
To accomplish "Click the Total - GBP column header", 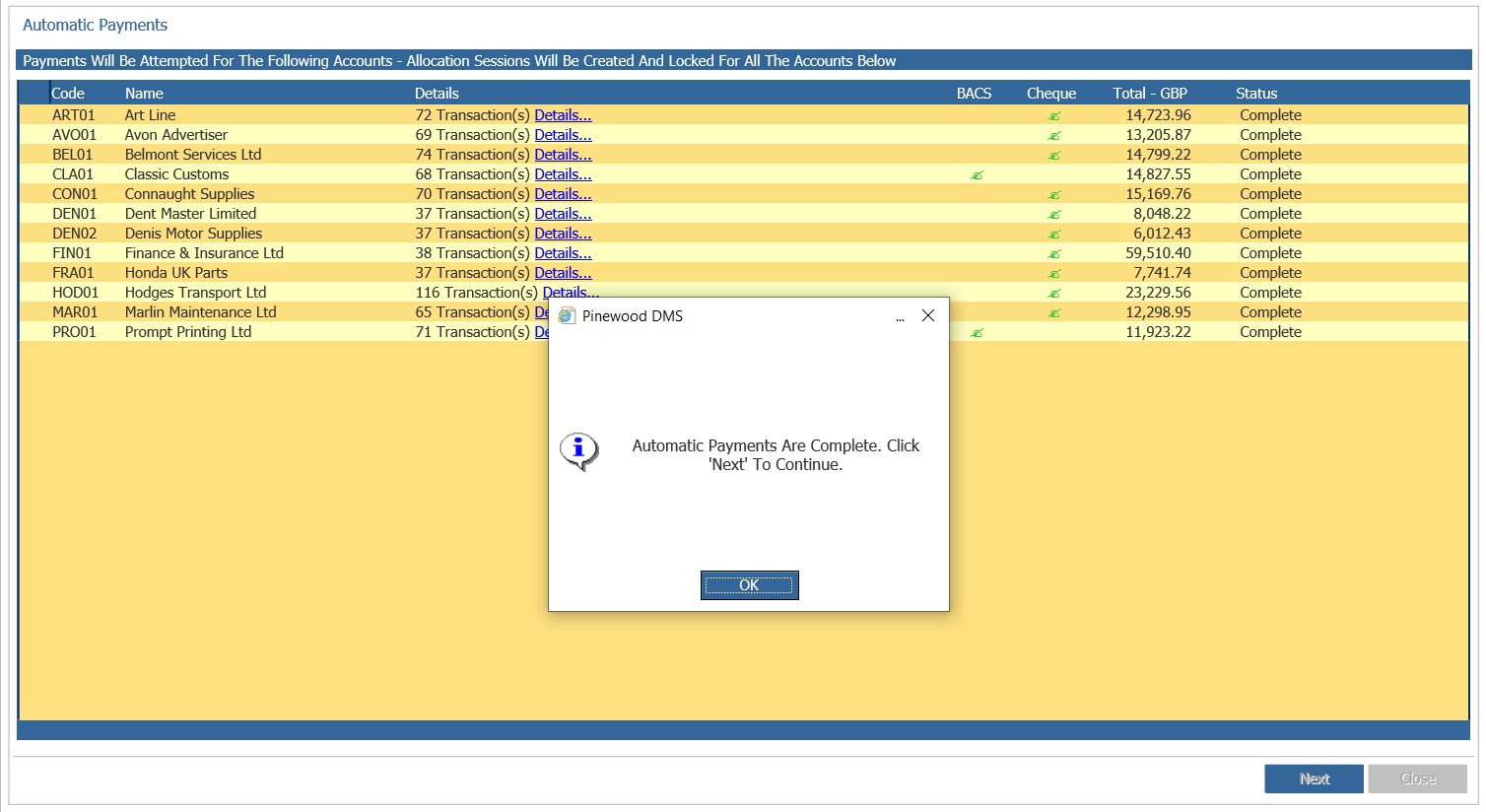I will (x=1150, y=94).
